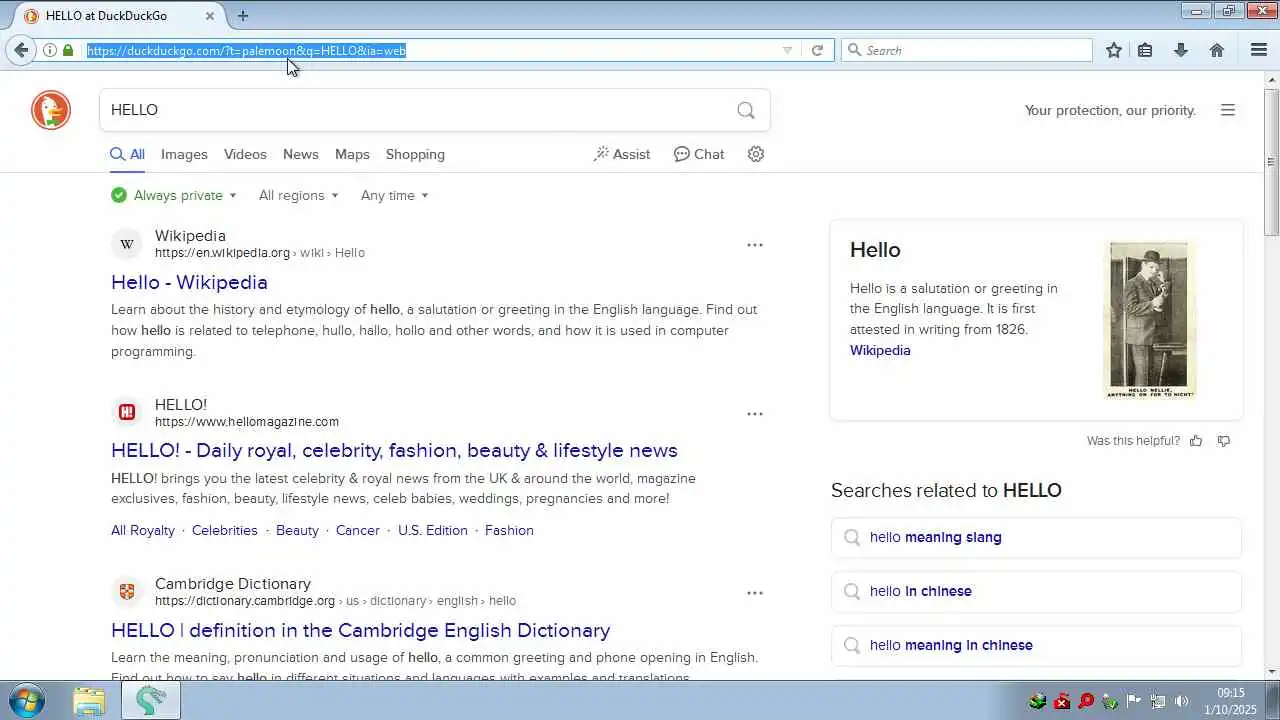Open the Fashion sitelink
This screenshot has height=720, width=1280.
pos(509,530)
